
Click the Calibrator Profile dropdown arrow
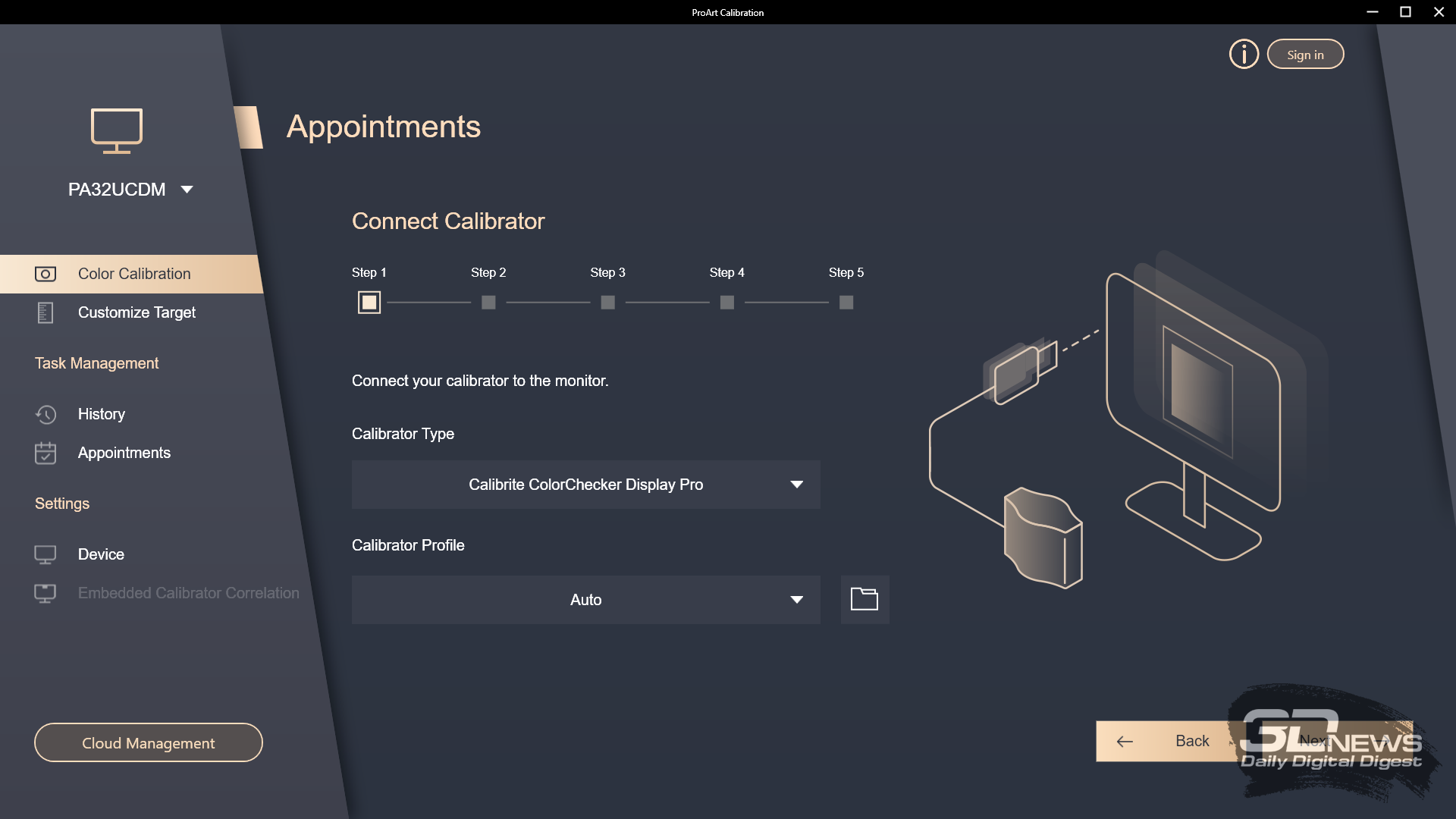point(796,600)
